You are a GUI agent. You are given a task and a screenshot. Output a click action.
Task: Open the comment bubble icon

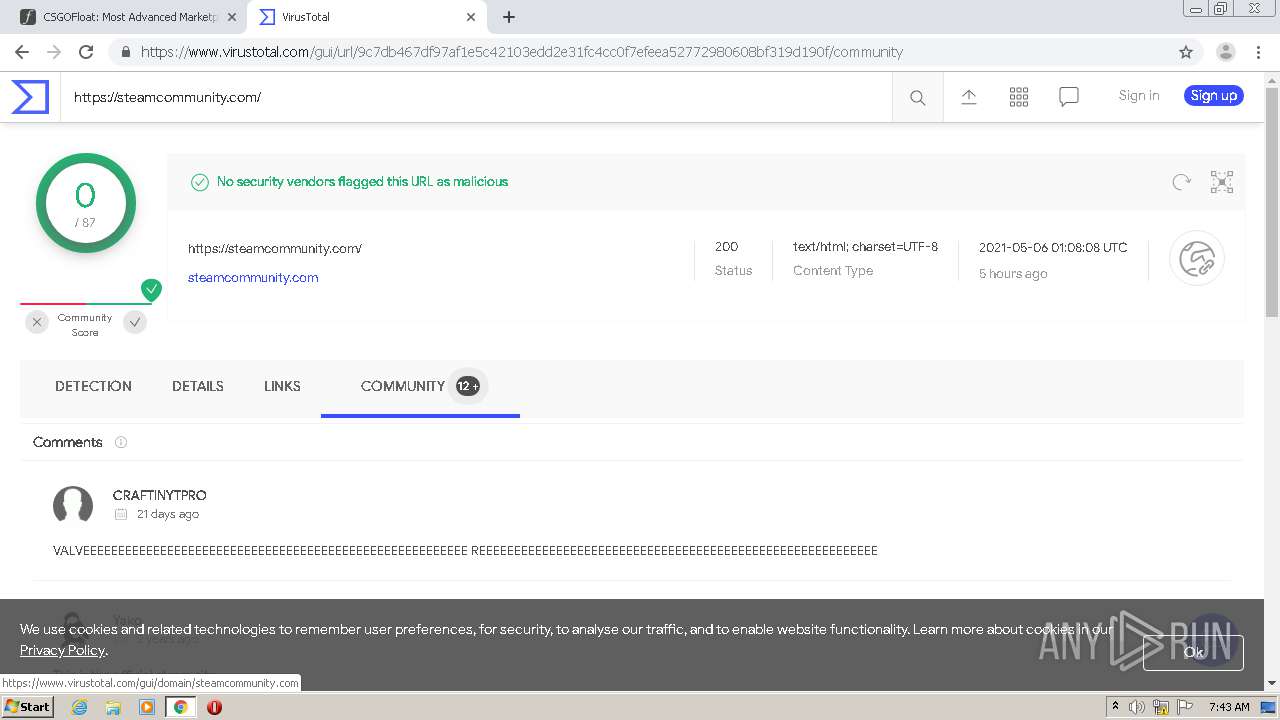point(1069,96)
